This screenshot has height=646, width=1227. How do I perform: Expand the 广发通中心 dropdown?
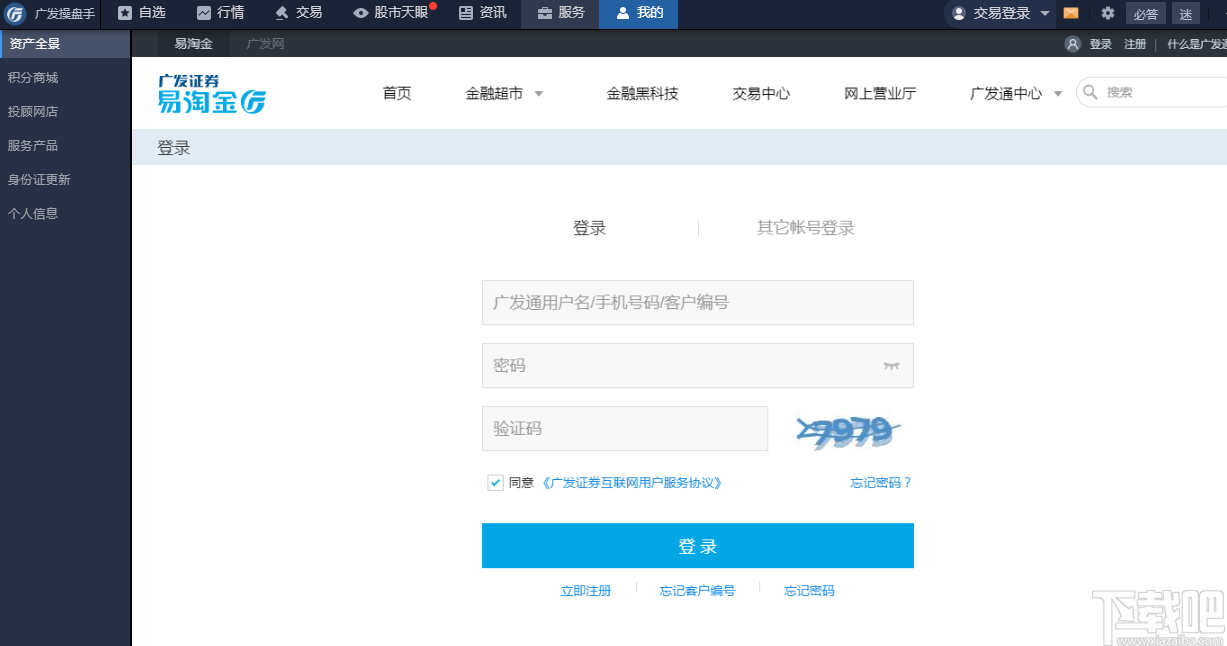1014,92
